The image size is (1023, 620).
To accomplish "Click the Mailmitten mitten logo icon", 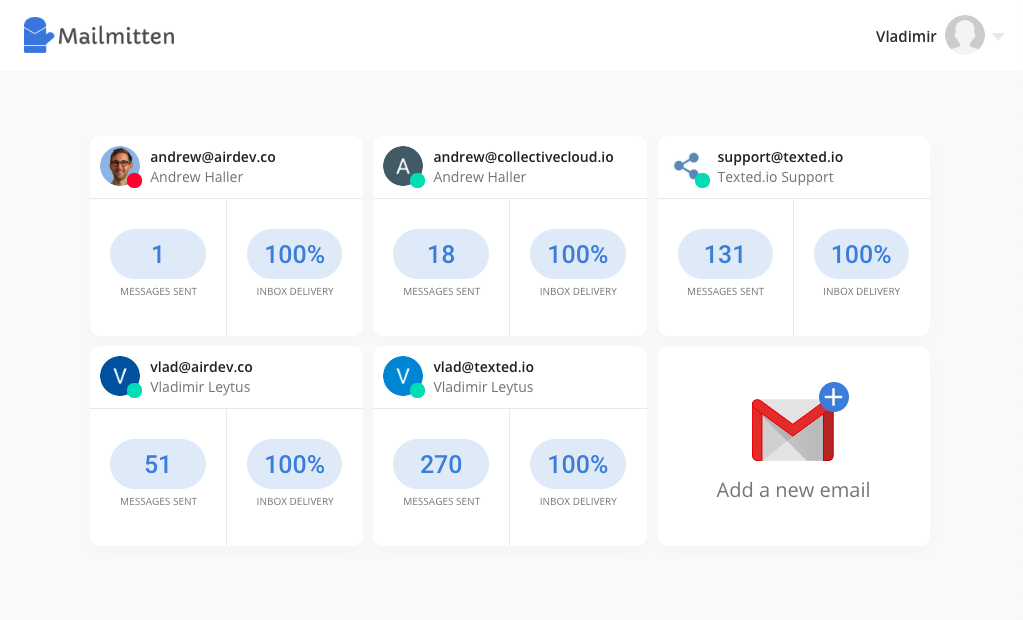I will 38,35.
